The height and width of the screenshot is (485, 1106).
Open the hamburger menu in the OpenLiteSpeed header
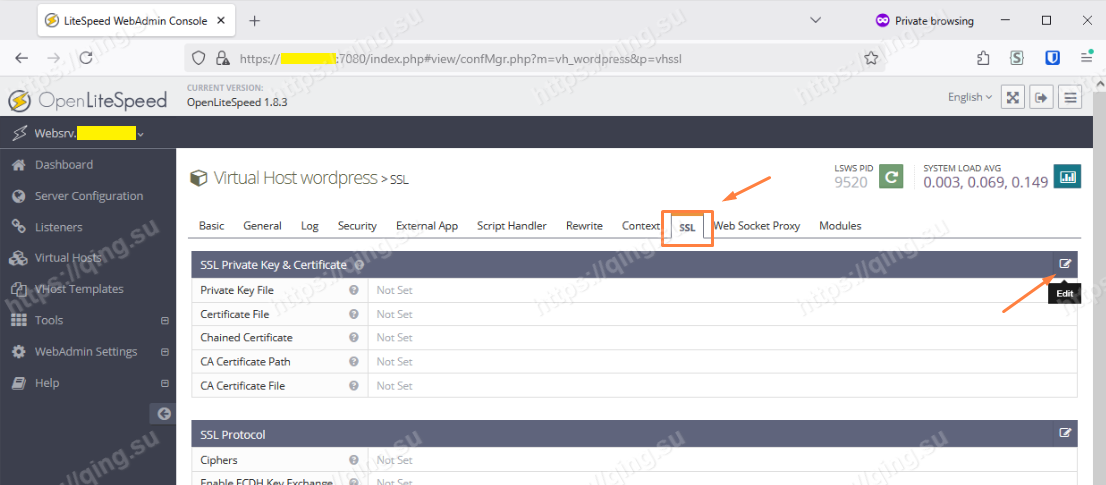(x=1071, y=97)
